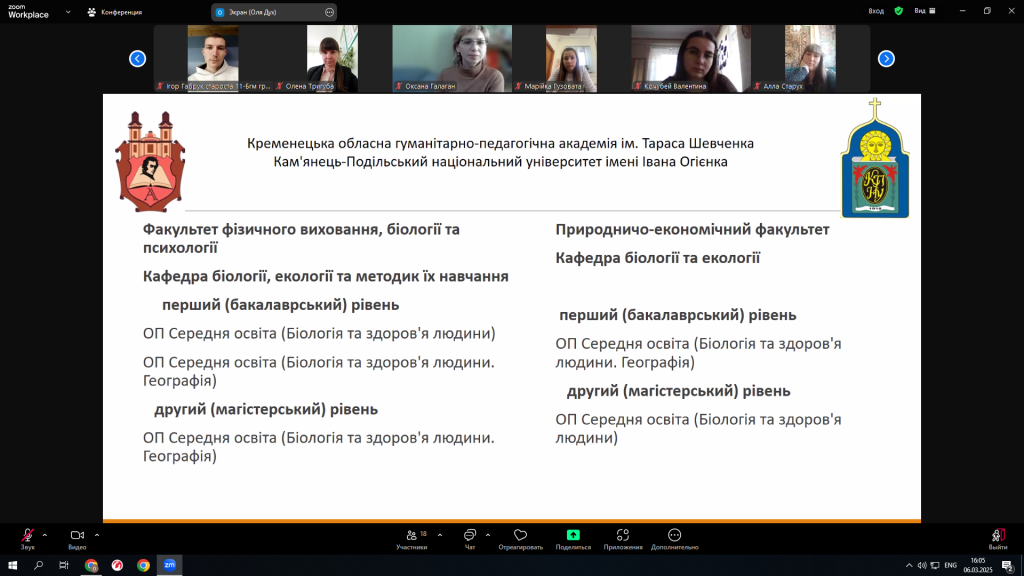The height and width of the screenshot is (576, 1024).
Task: Open Google Chrome from the taskbar
Action: point(143,565)
